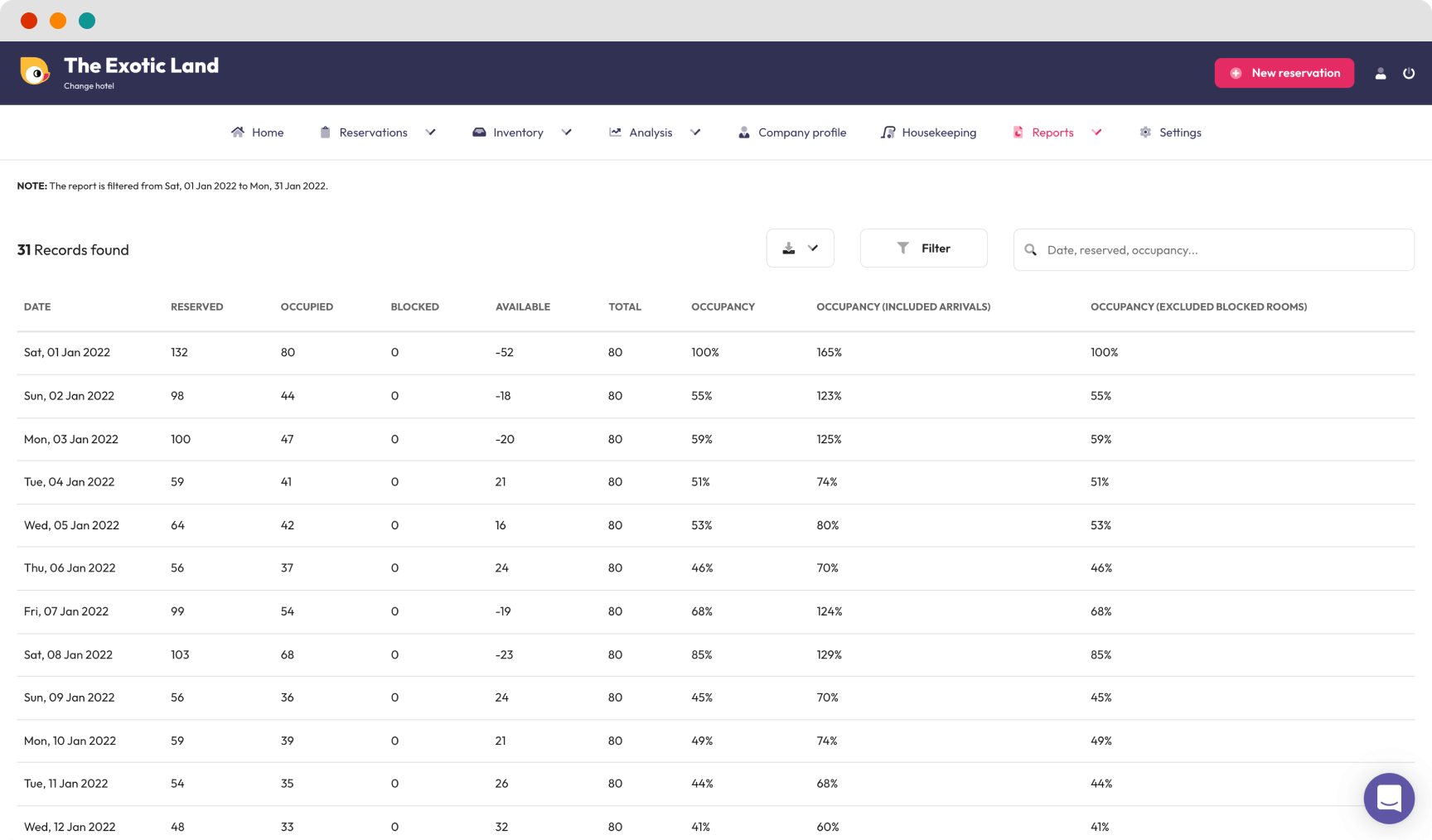Click the search magnifier icon
1432x840 pixels.
tap(1030, 250)
